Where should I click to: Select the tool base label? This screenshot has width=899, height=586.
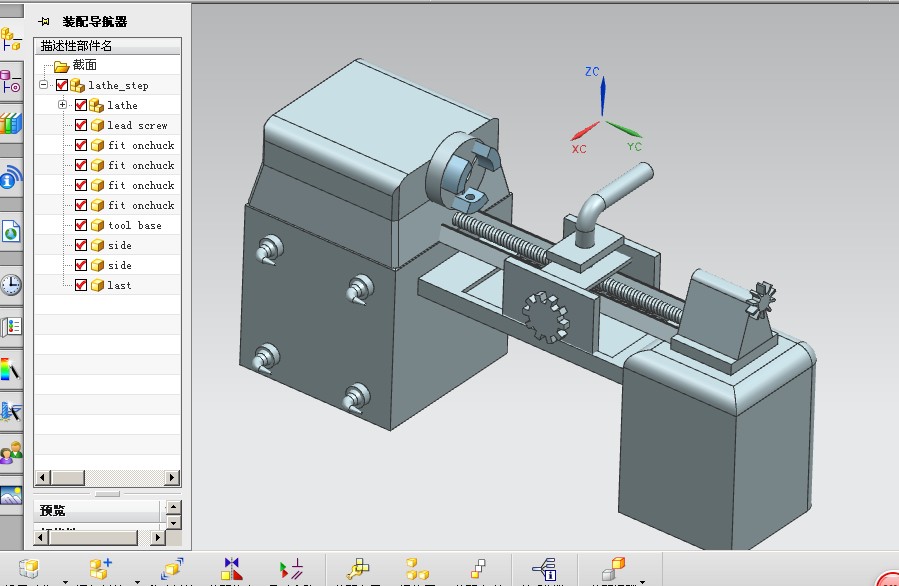135,225
